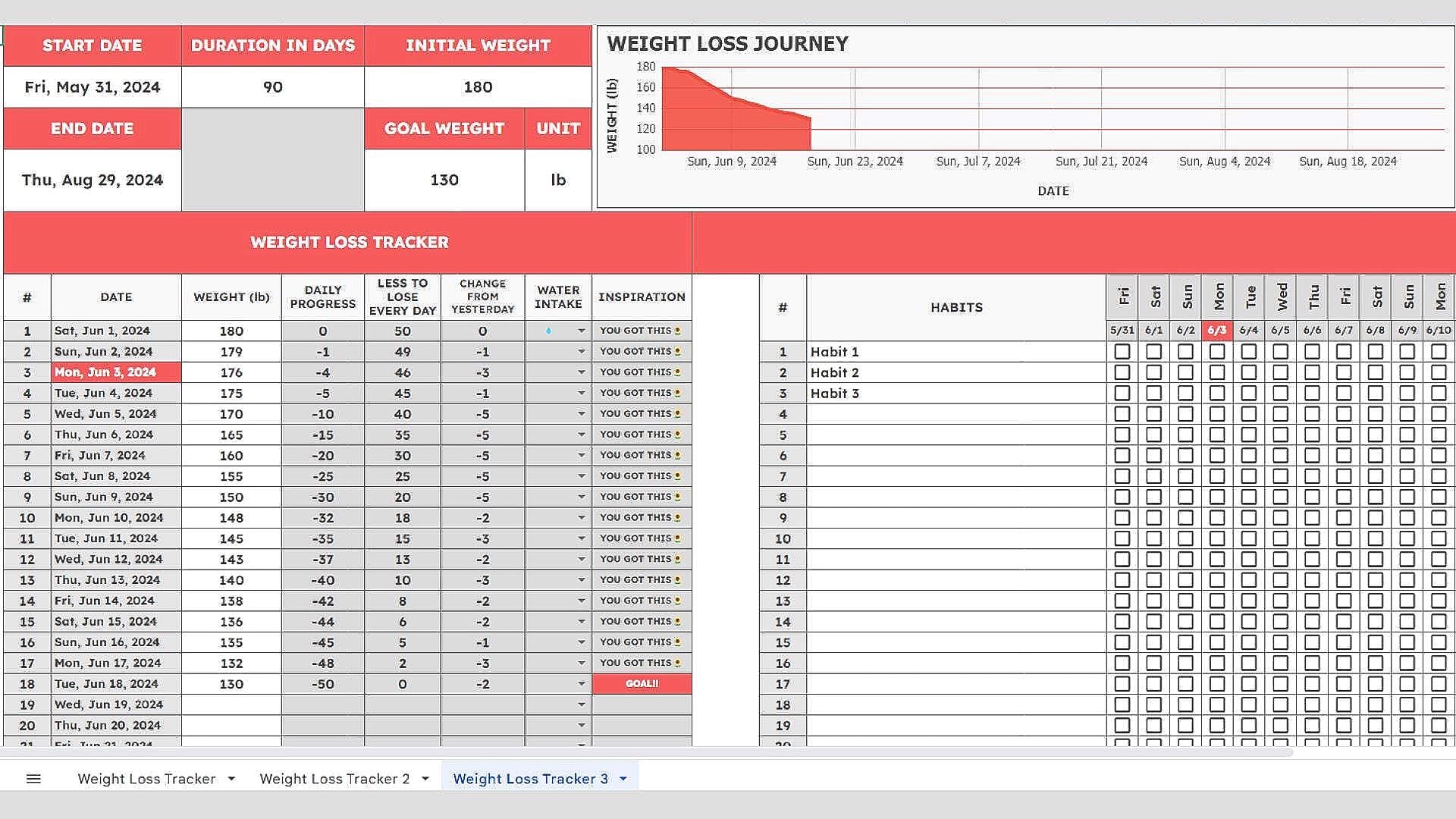
Task: Switch to Weight Loss Tracker 2 tab
Action: [x=334, y=779]
